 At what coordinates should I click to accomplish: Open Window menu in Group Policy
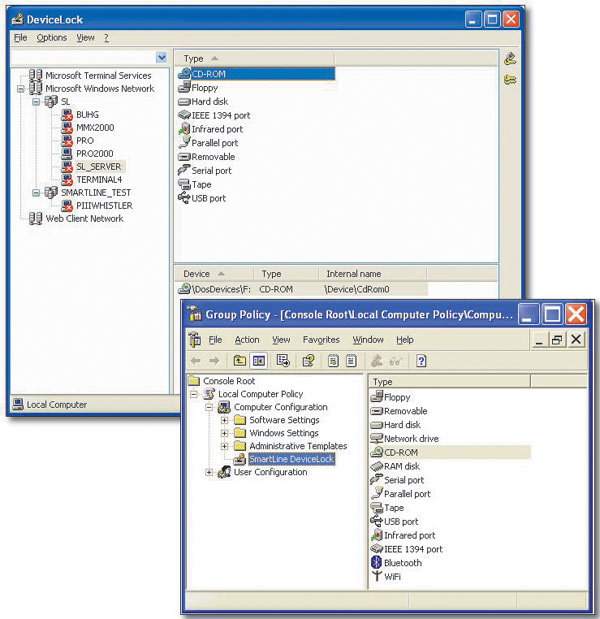pos(368,340)
